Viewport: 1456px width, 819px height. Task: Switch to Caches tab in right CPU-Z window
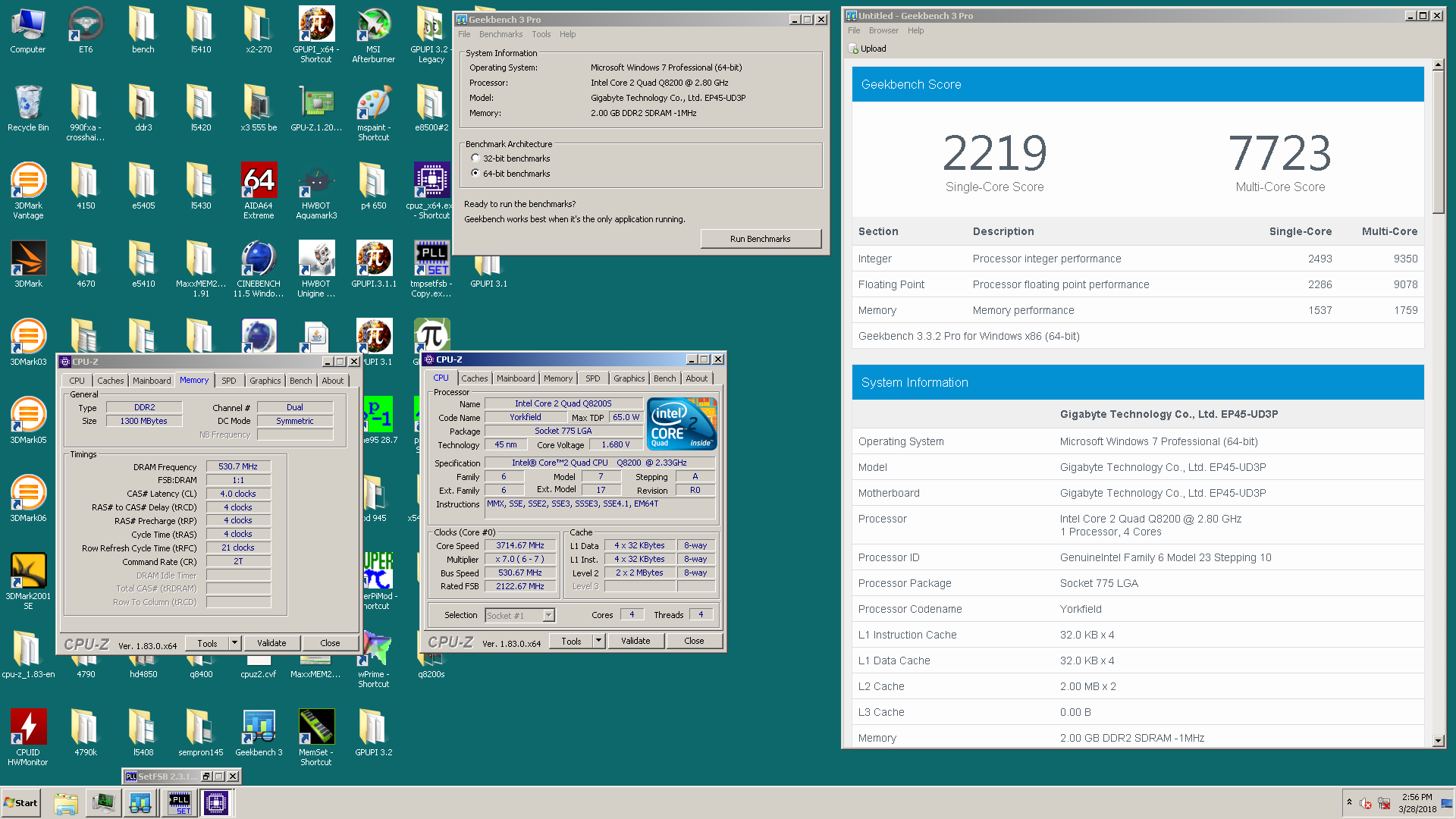[475, 378]
